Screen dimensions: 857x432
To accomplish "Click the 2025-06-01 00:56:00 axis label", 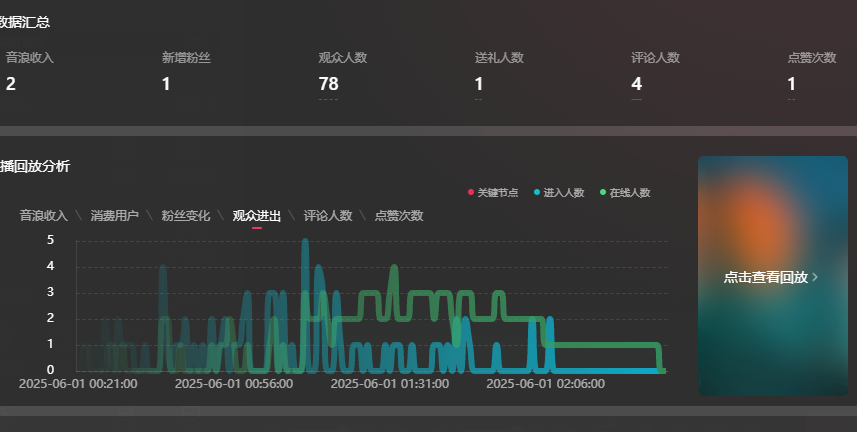I will pos(234,384).
